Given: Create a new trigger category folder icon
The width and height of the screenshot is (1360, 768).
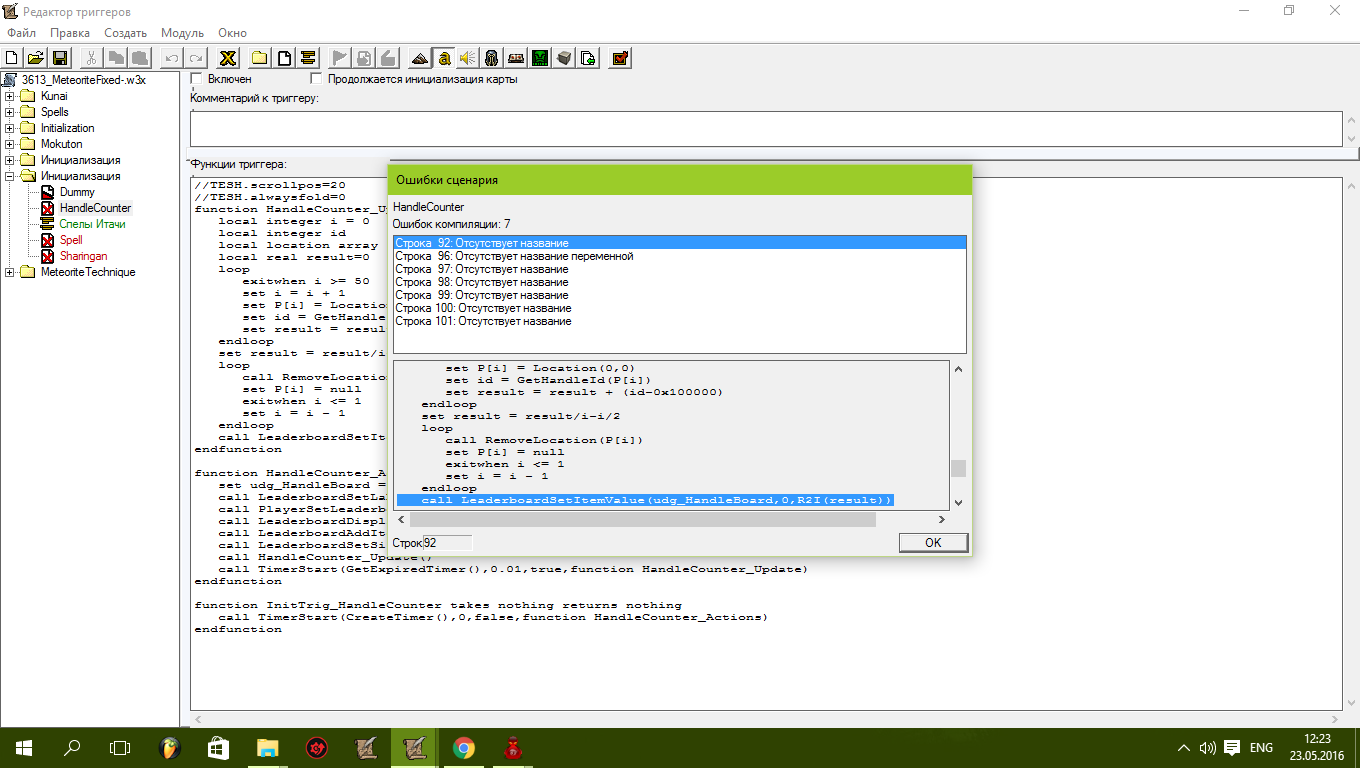Looking at the screenshot, I should [x=259, y=58].
